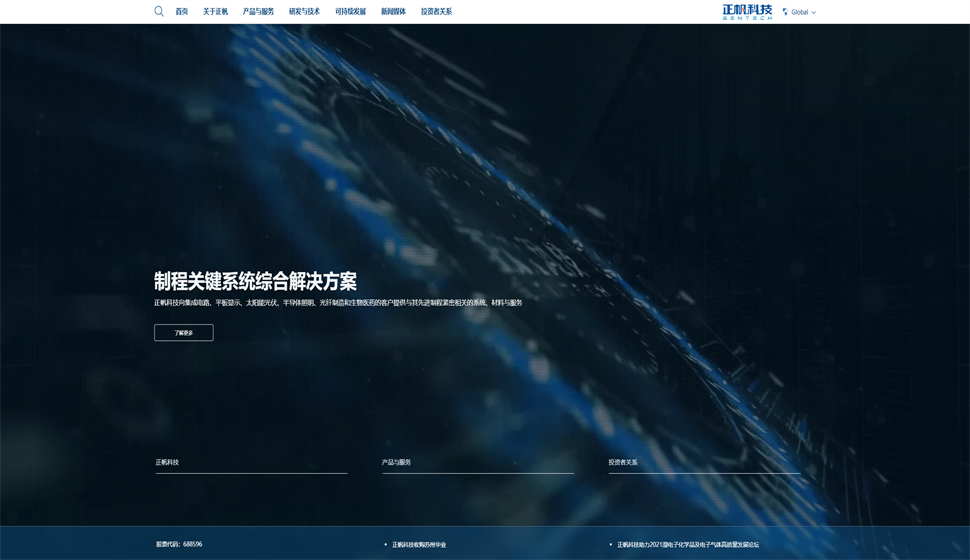Select 研发与技术 in the navigation bar
970x560 pixels.
pos(304,12)
